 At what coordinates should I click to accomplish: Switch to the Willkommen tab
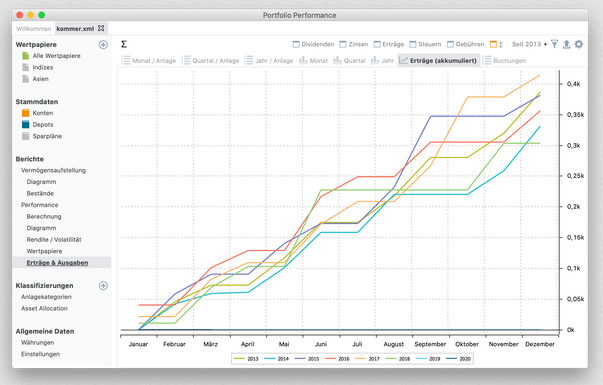[33, 28]
